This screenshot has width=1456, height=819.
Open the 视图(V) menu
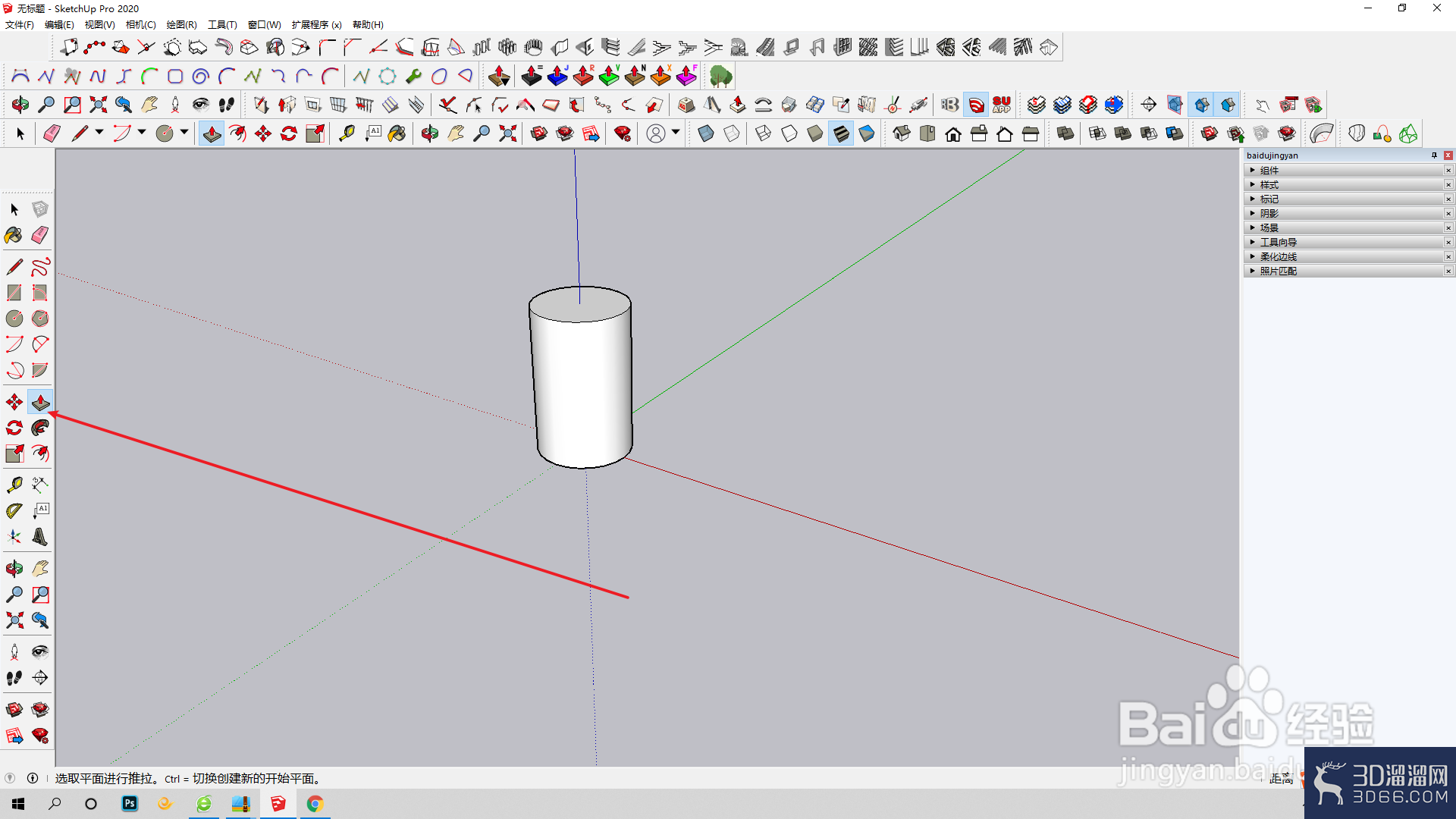tap(99, 25)
